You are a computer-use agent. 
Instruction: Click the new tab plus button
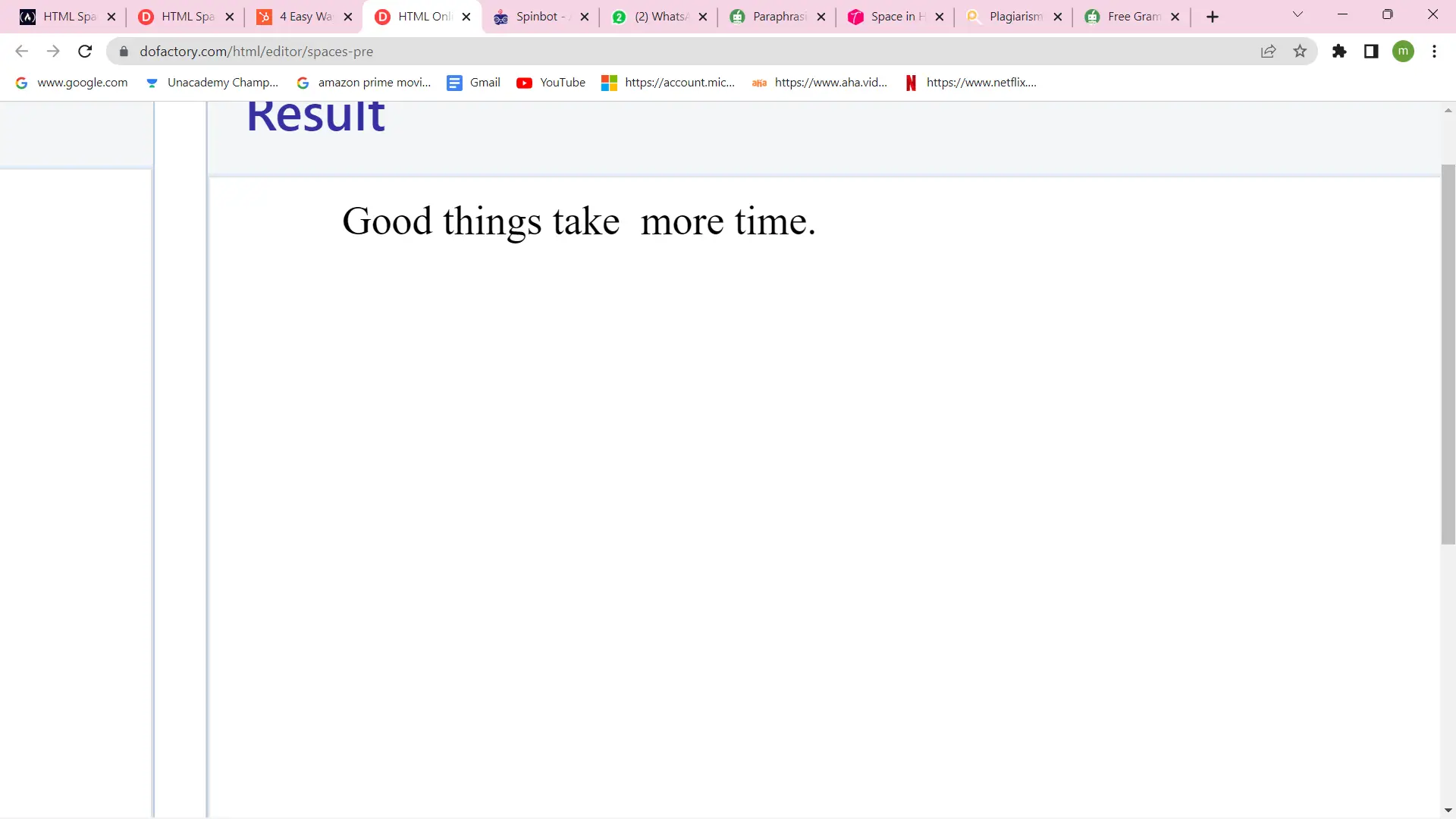(1212, 16)
